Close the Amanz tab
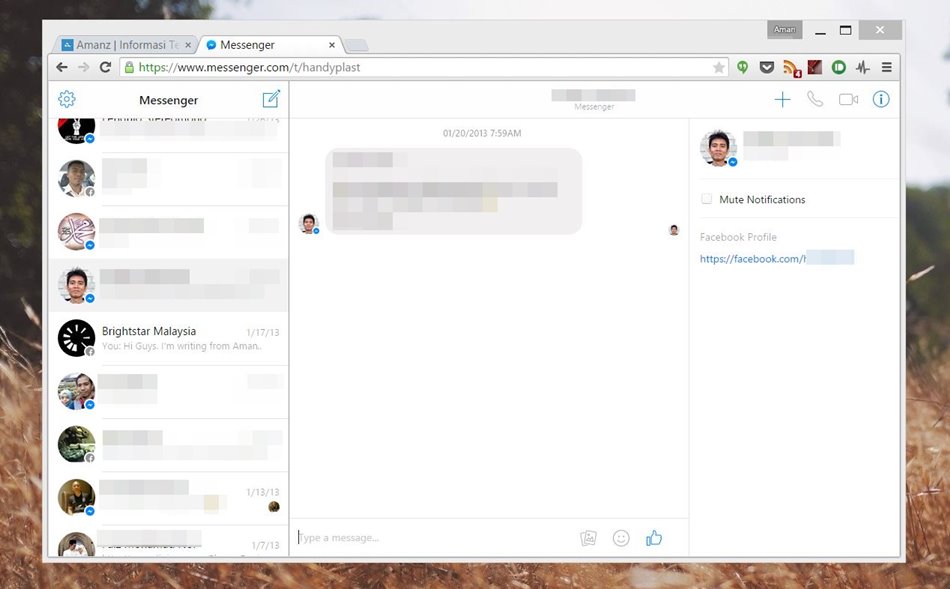 [188, 45]
